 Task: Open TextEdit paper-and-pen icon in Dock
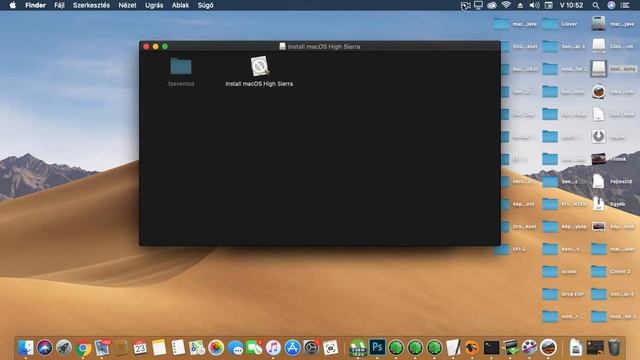point(453,347)
